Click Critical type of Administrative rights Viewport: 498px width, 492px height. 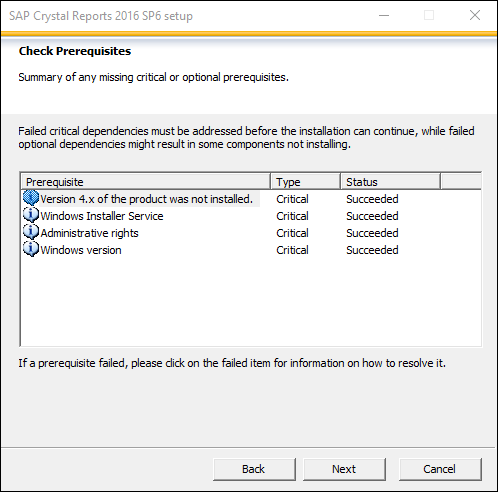coord(292,233)
